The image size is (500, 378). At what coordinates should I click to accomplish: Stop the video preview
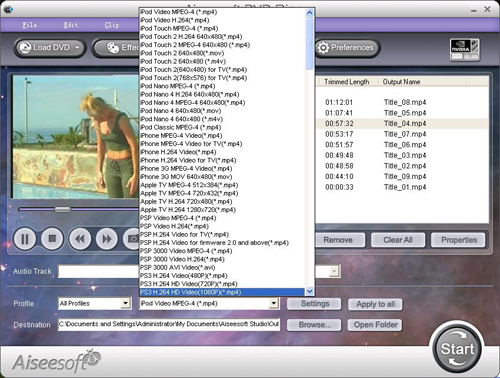pyautogui.click(x=52, y=239)
